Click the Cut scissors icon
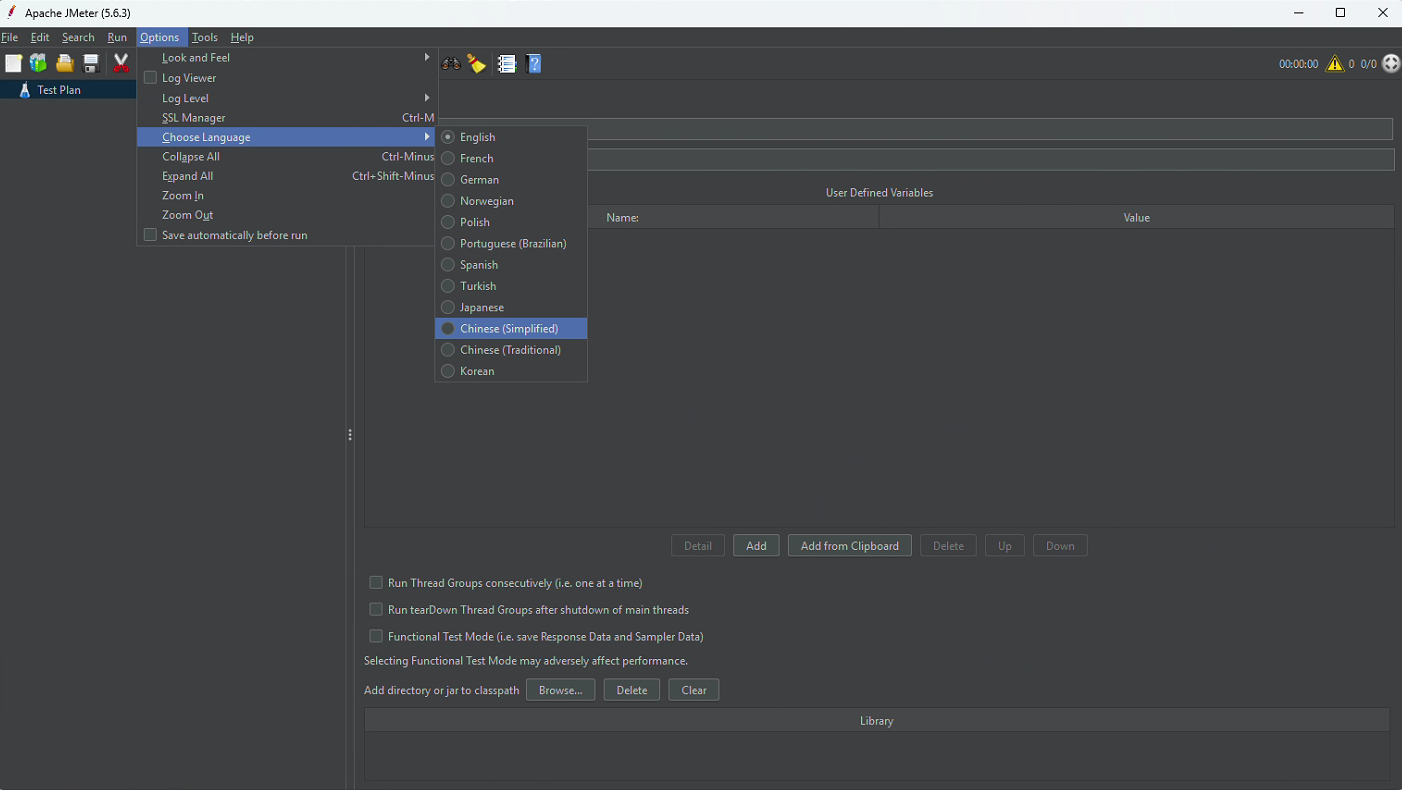This screenshot has width=1402, height=790. 121,64
